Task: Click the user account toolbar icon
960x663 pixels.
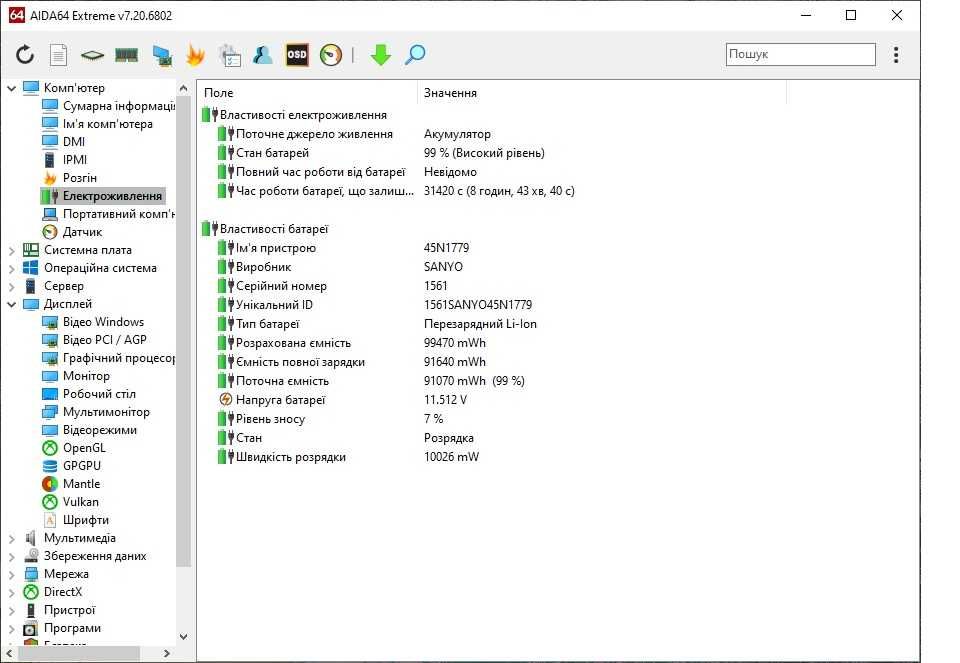Action: (x=263, y=55)
